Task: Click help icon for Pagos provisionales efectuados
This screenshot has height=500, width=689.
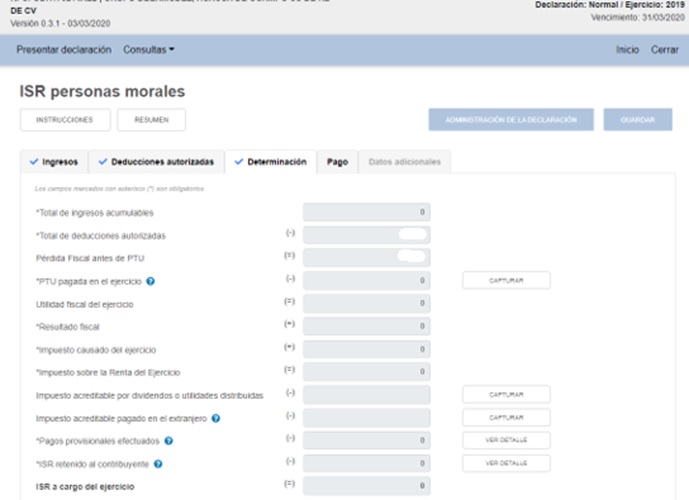Action: tap(169, 440)
